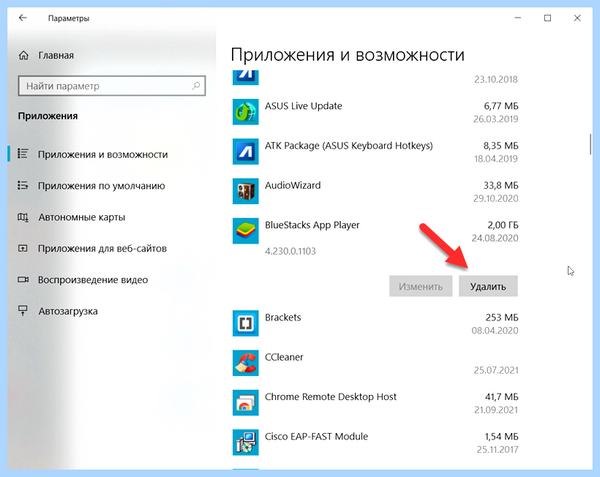
Task: Click the magnifier icon in the search box
Action: [196, 86]
